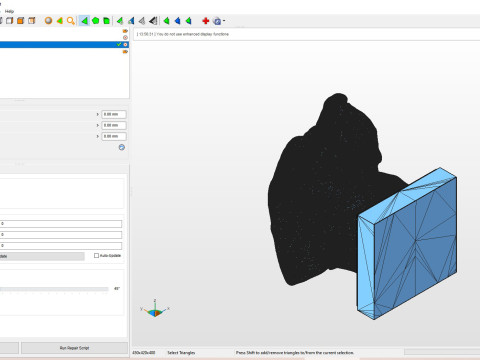
Task: Select the highlighted green triangle selection tool
Action: coord(84,21)
